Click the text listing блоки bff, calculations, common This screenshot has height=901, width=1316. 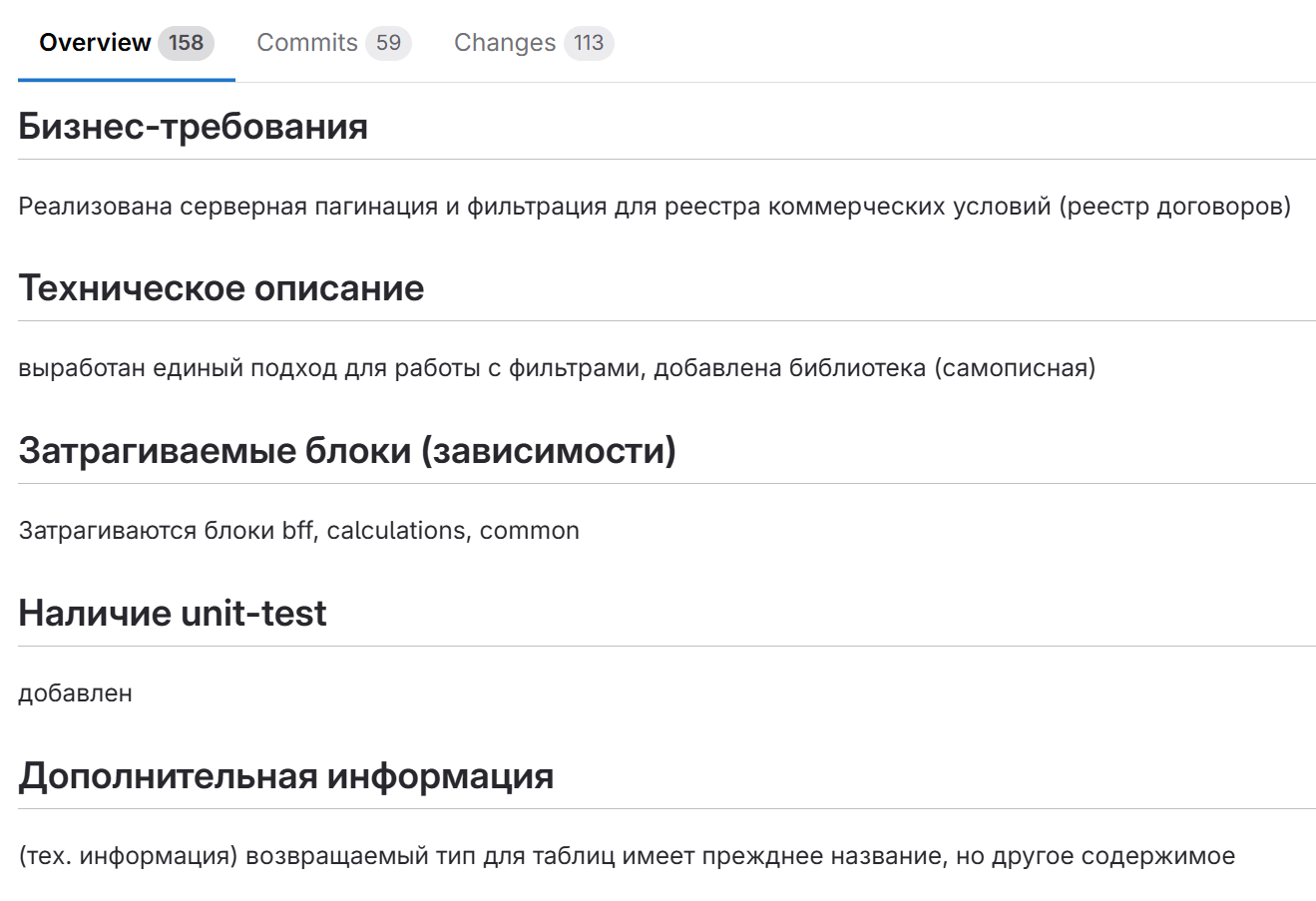click(x=298, y=530)
